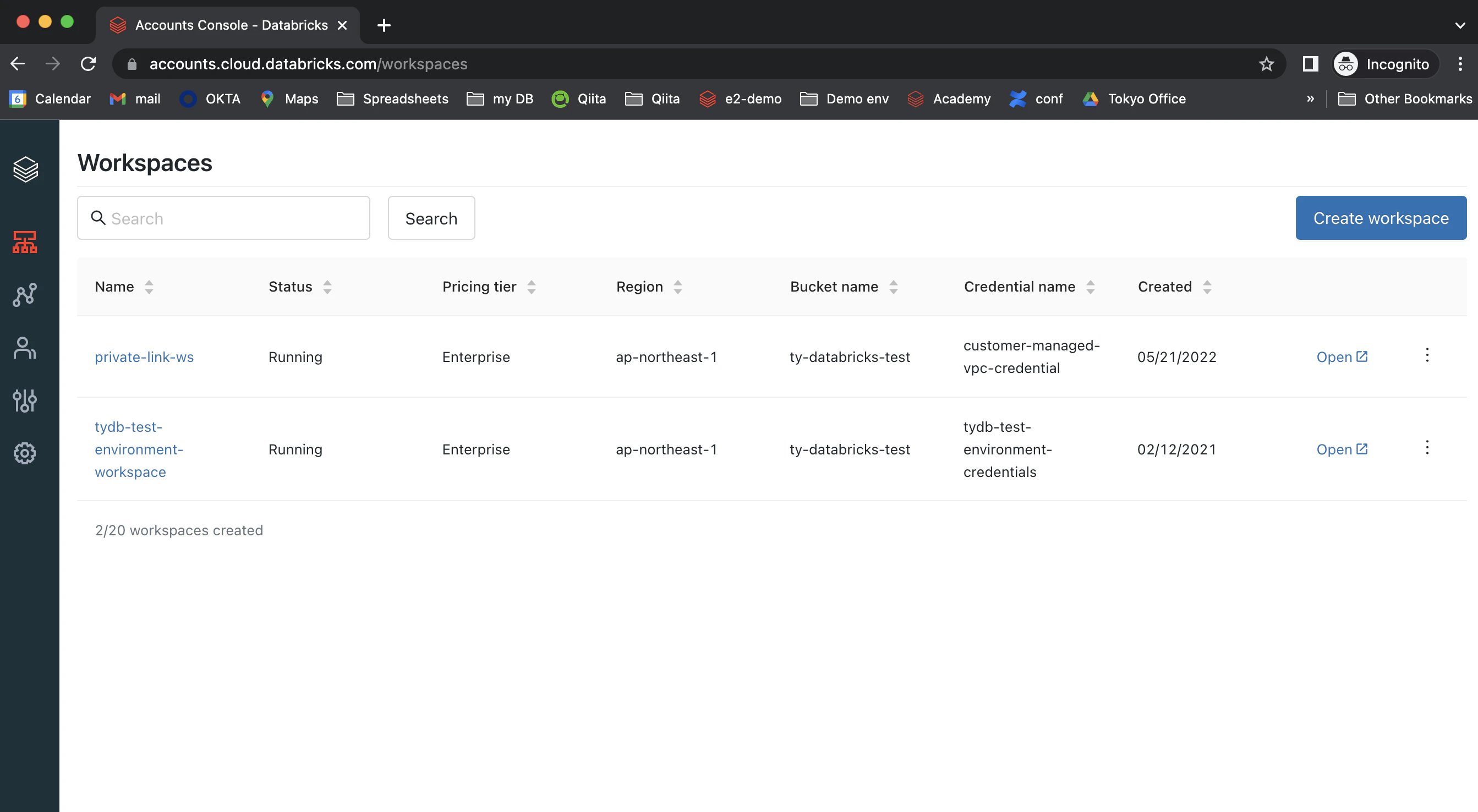The width and height of the screenshot is (1478, 812).
Task: Open the Workspaces sidebar icon
Action: coord(25,242)
